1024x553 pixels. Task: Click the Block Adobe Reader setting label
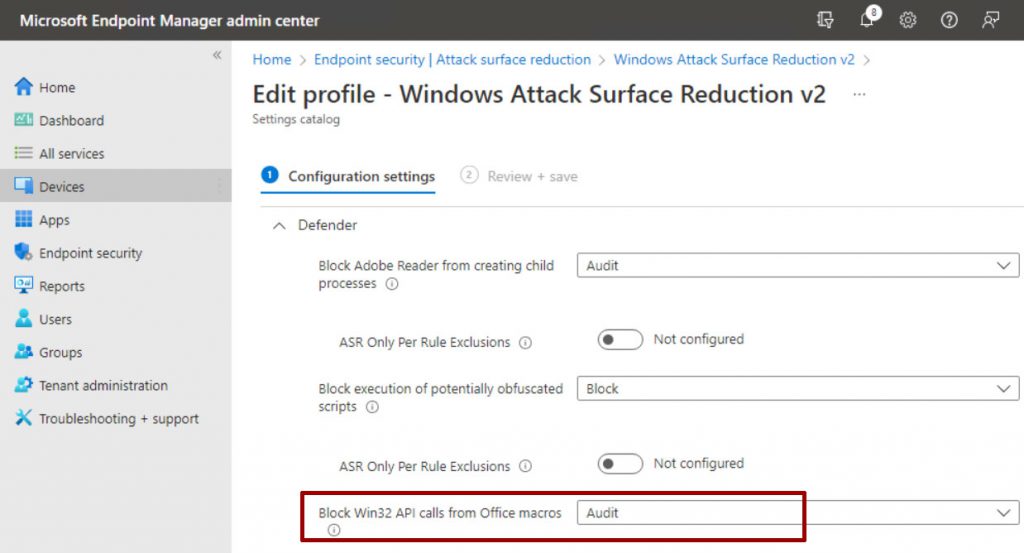pos(436,274)
